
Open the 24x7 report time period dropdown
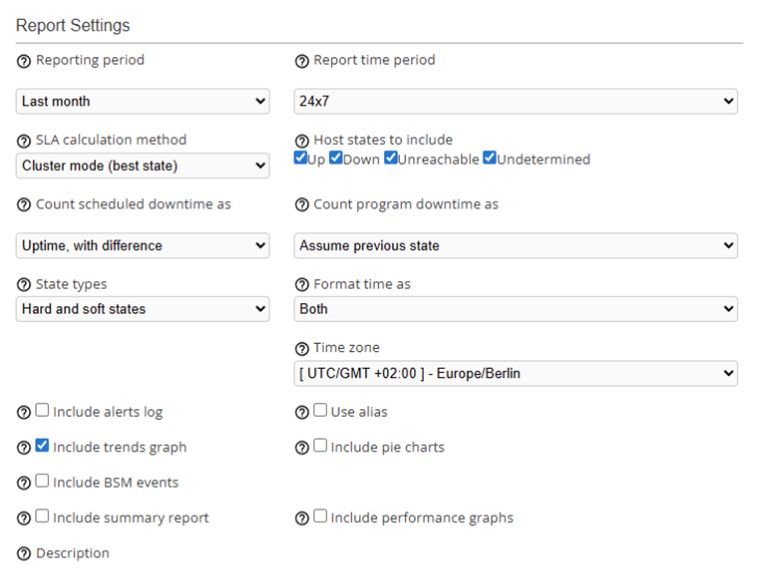(x=516, y=101)
